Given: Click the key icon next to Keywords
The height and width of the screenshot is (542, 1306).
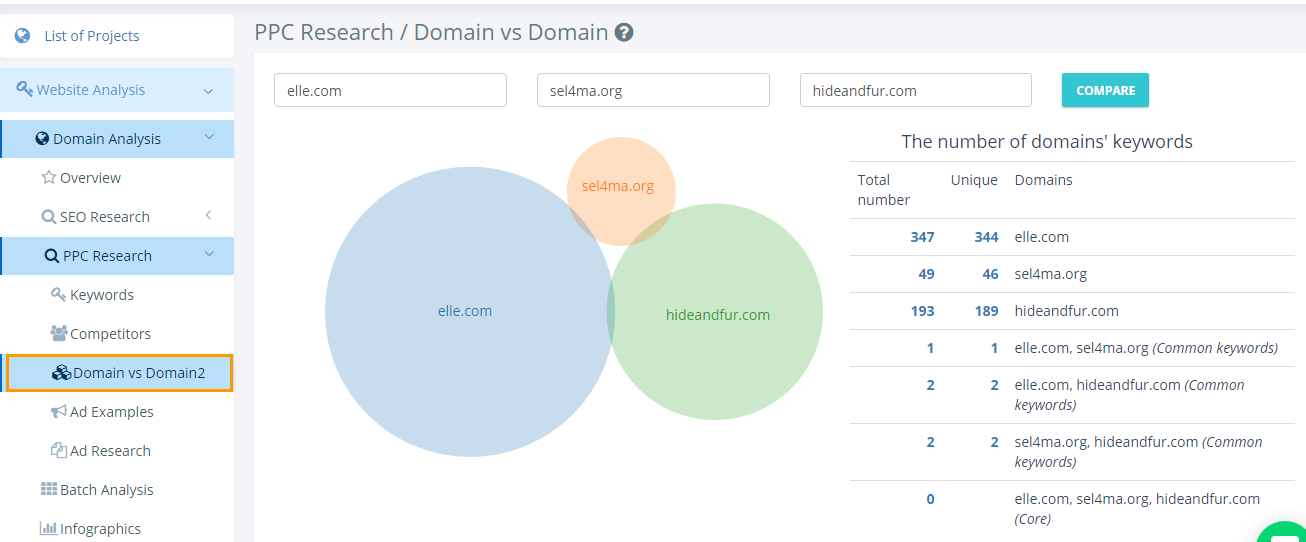Looking at the screenshot, I should [x=58, y=294].
